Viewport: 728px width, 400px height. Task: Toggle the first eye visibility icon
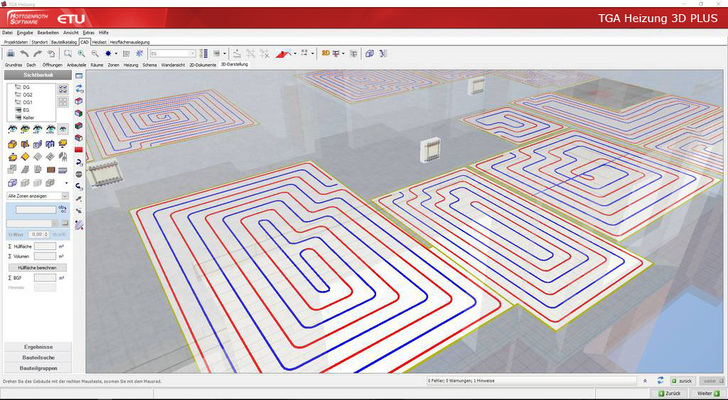click(x=13, y=129)
